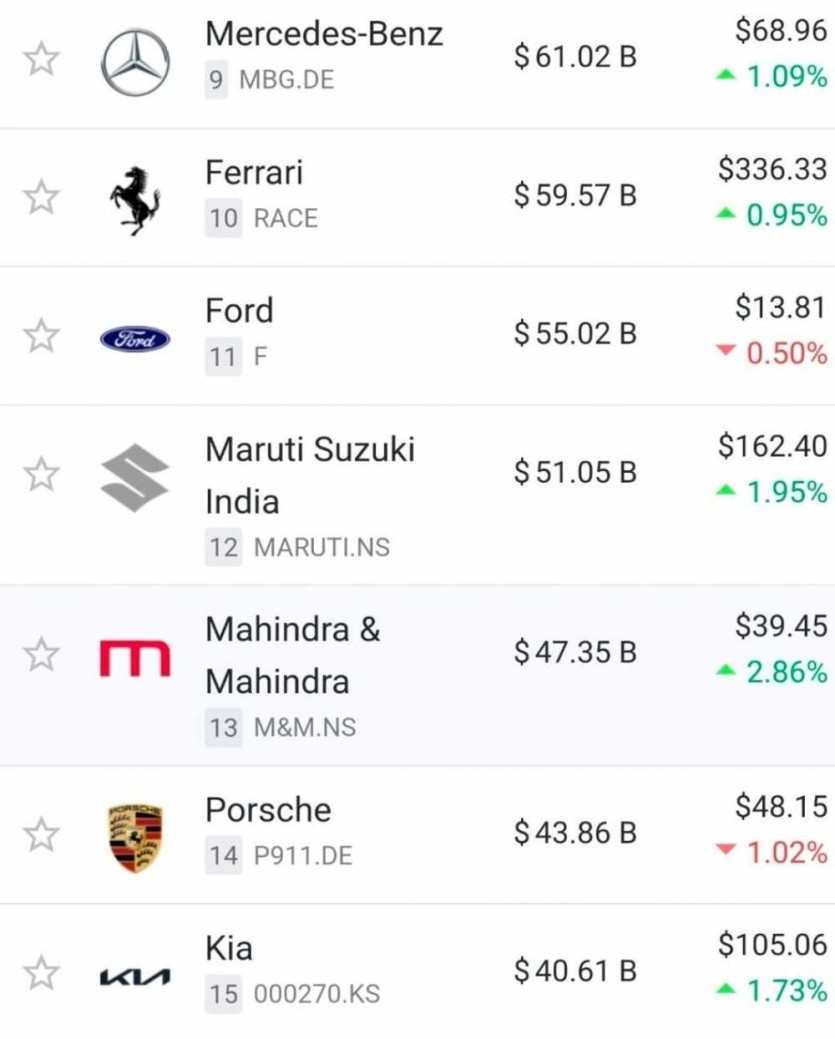Toggle the Kia favorite star
The height and width of the screenshot is (1039, 835).
(x=41, y=972)
